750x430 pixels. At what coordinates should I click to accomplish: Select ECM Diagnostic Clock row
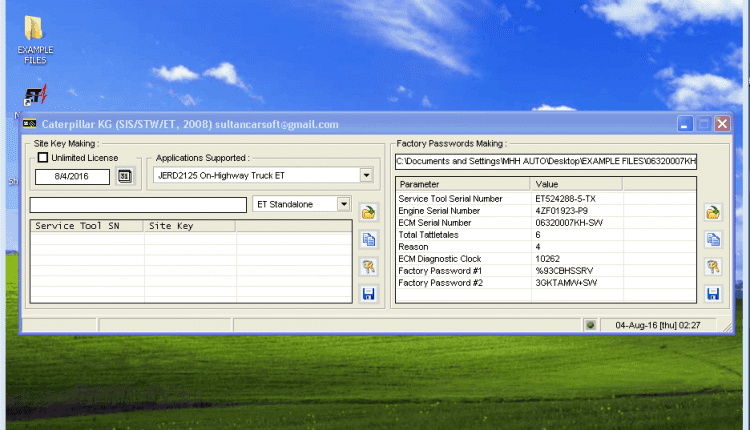pos(546,259)
